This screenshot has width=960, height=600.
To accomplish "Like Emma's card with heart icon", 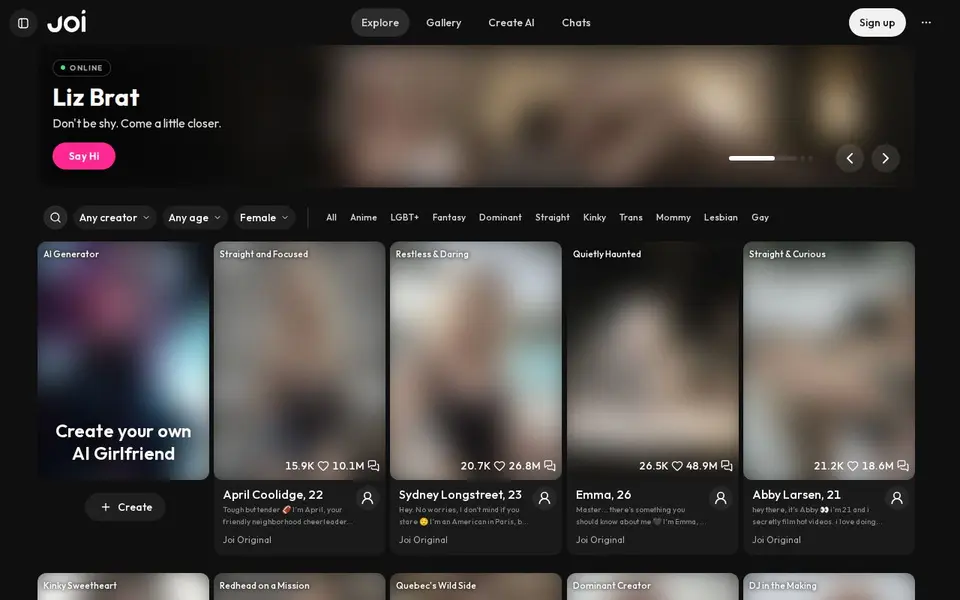I will (677, 466).
